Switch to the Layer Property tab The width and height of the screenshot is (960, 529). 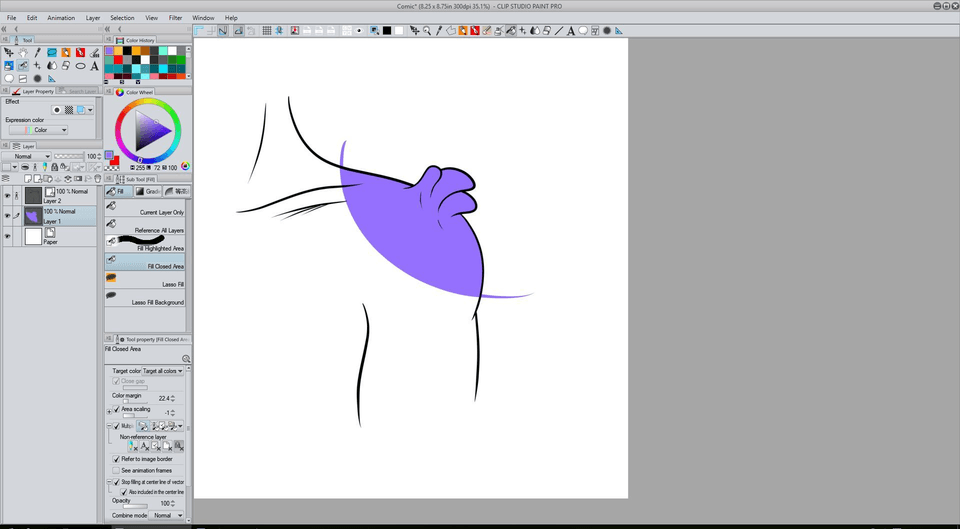[x=34, y=91]
